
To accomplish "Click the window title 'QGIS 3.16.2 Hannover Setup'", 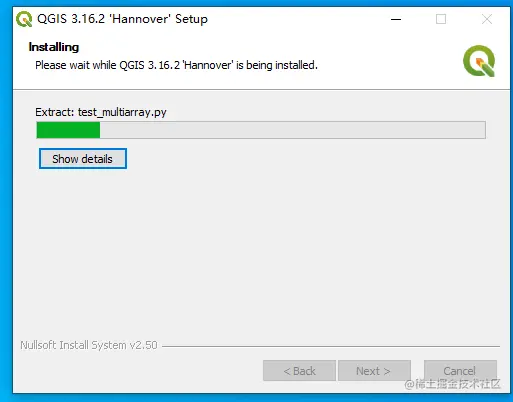I will (x=122, y=19).
